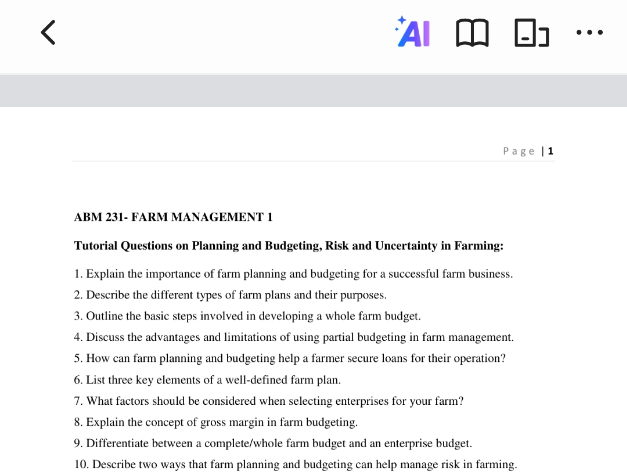Image resolution: width=627 pixels, height=472 pixels.
Task: Click question 6 listing three key elements
Action: [207, 380]
